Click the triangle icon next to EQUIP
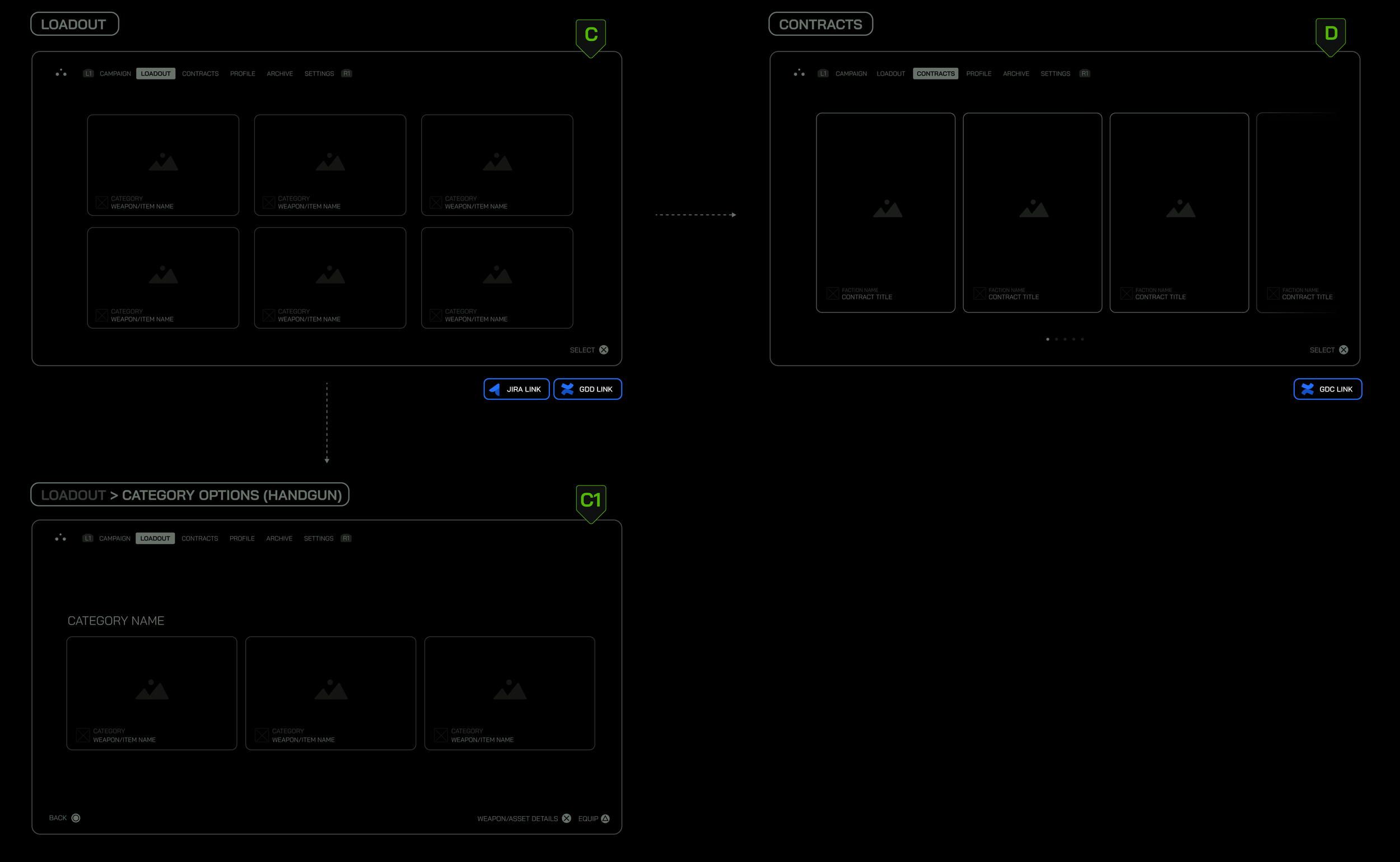 [x=605, y=819]
